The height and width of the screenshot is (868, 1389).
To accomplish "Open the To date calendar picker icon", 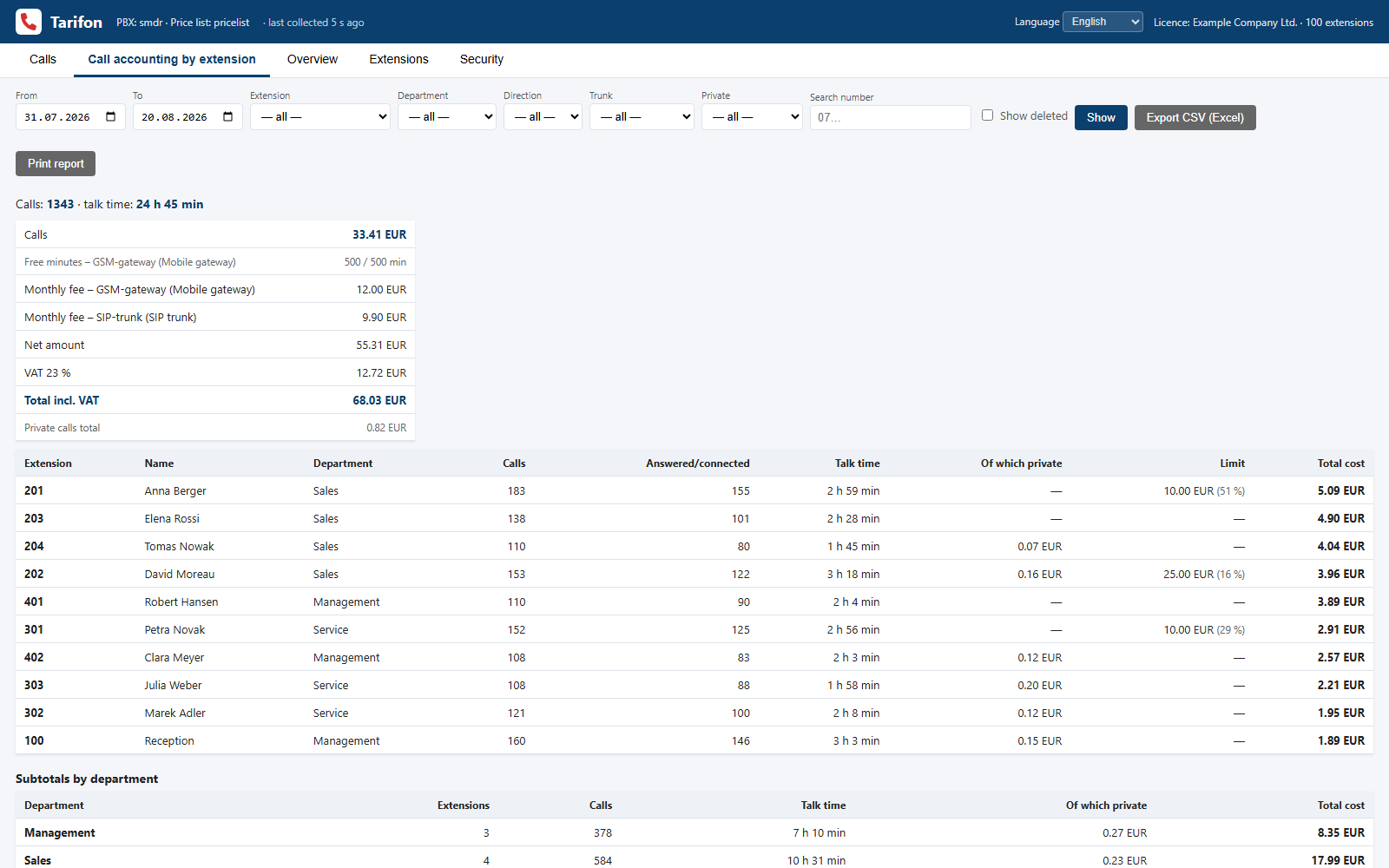I will 228,116.
